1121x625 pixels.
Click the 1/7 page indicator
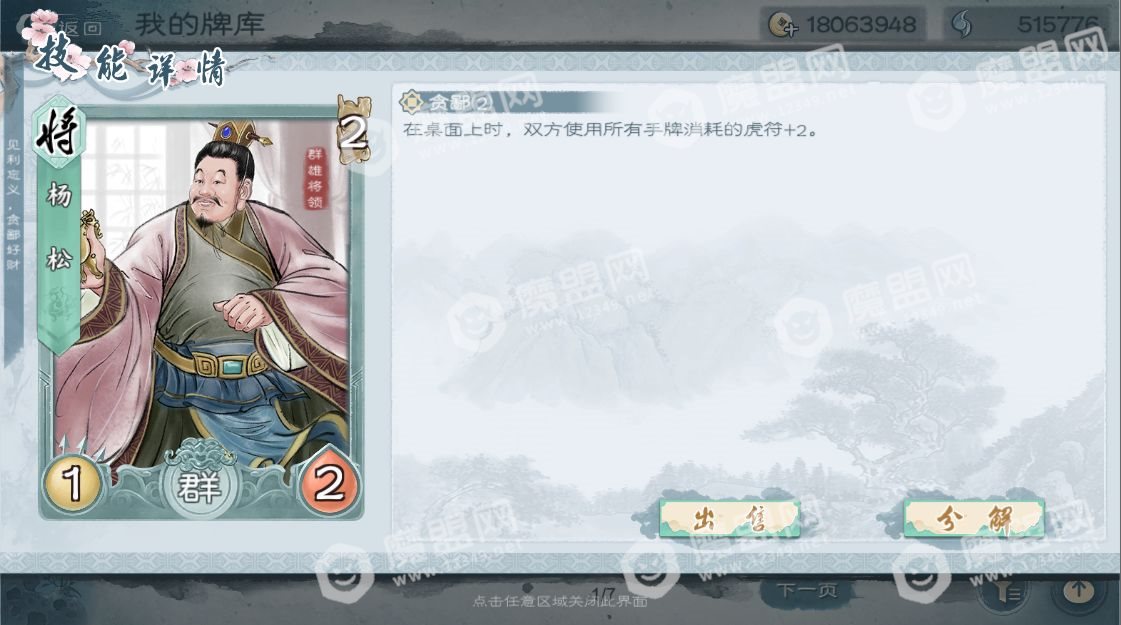(604, 594)
